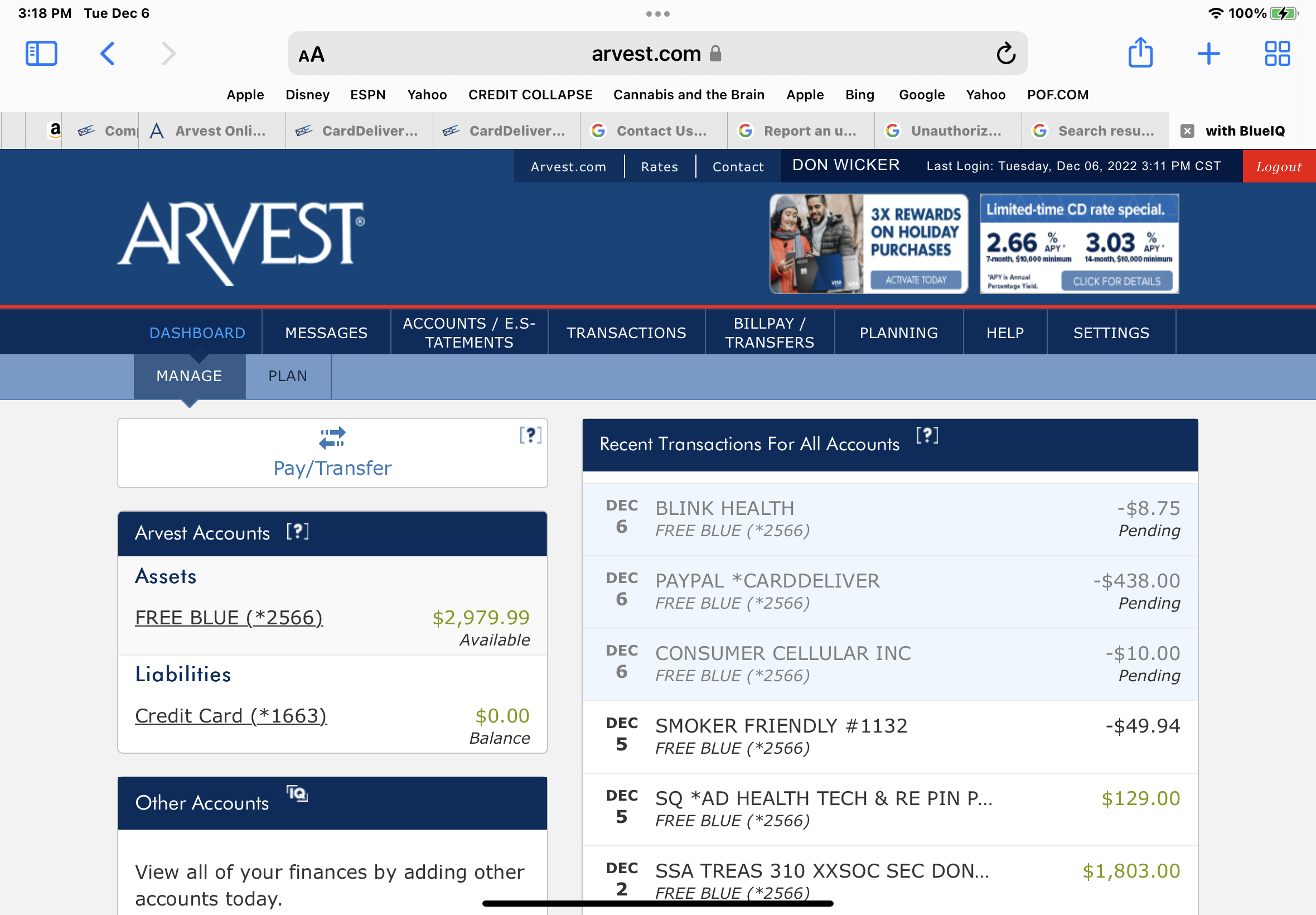Switch to the Plan sub-tab
The height and width of the screenshot is (915, 1316).
coord(288,376)
